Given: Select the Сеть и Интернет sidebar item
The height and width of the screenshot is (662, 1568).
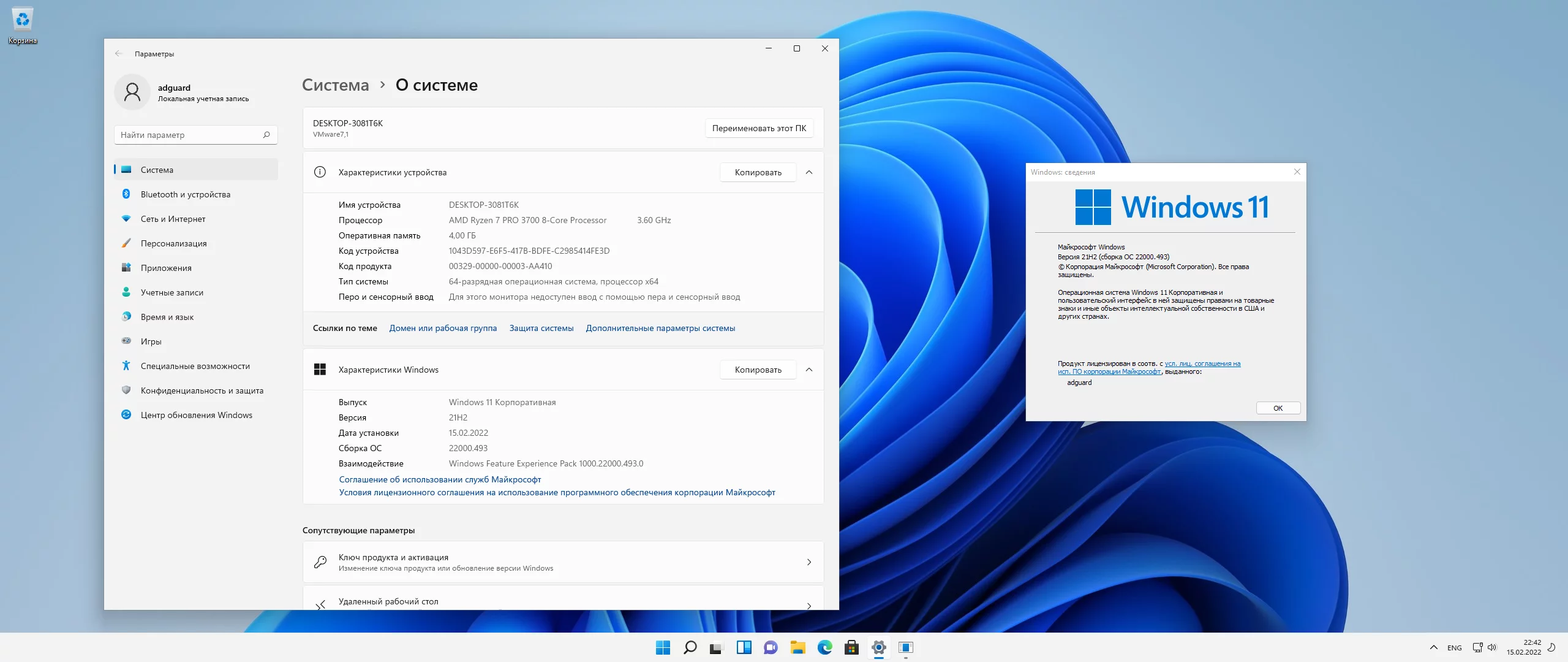Looking at the screenshot, I should click(173, 219).
